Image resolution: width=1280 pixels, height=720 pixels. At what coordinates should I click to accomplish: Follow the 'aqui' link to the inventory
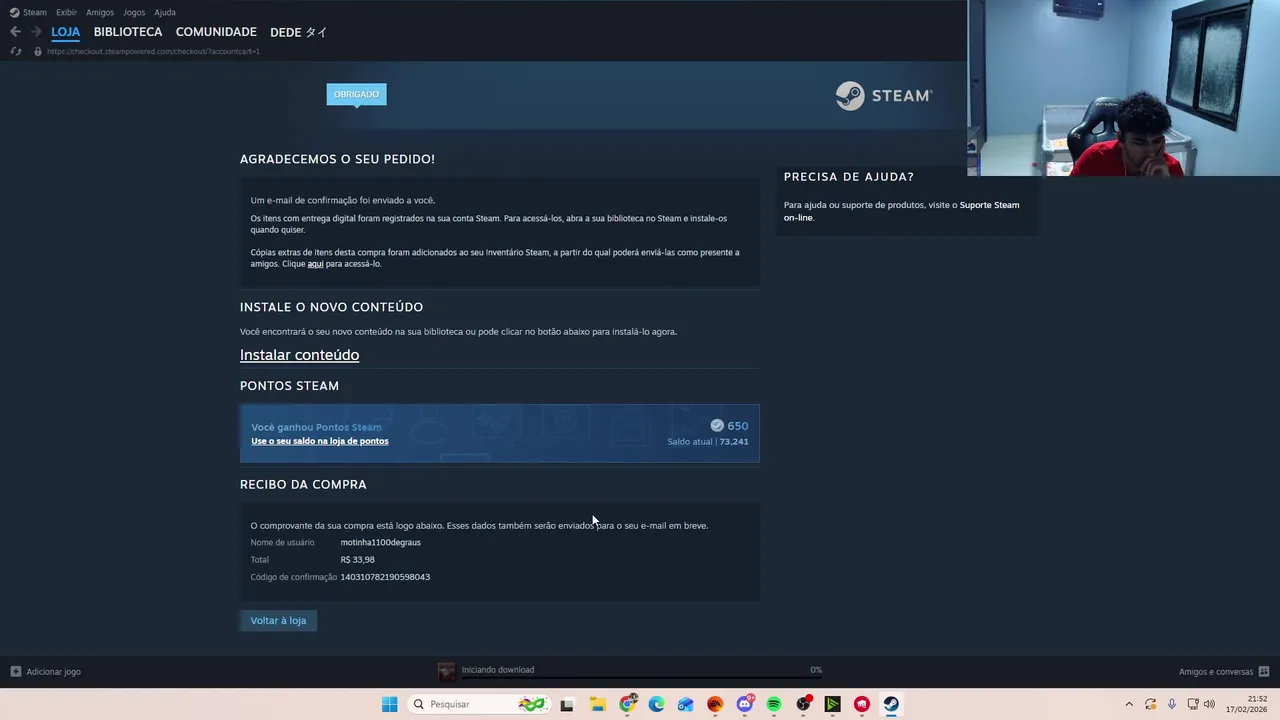tap(315, 264)
